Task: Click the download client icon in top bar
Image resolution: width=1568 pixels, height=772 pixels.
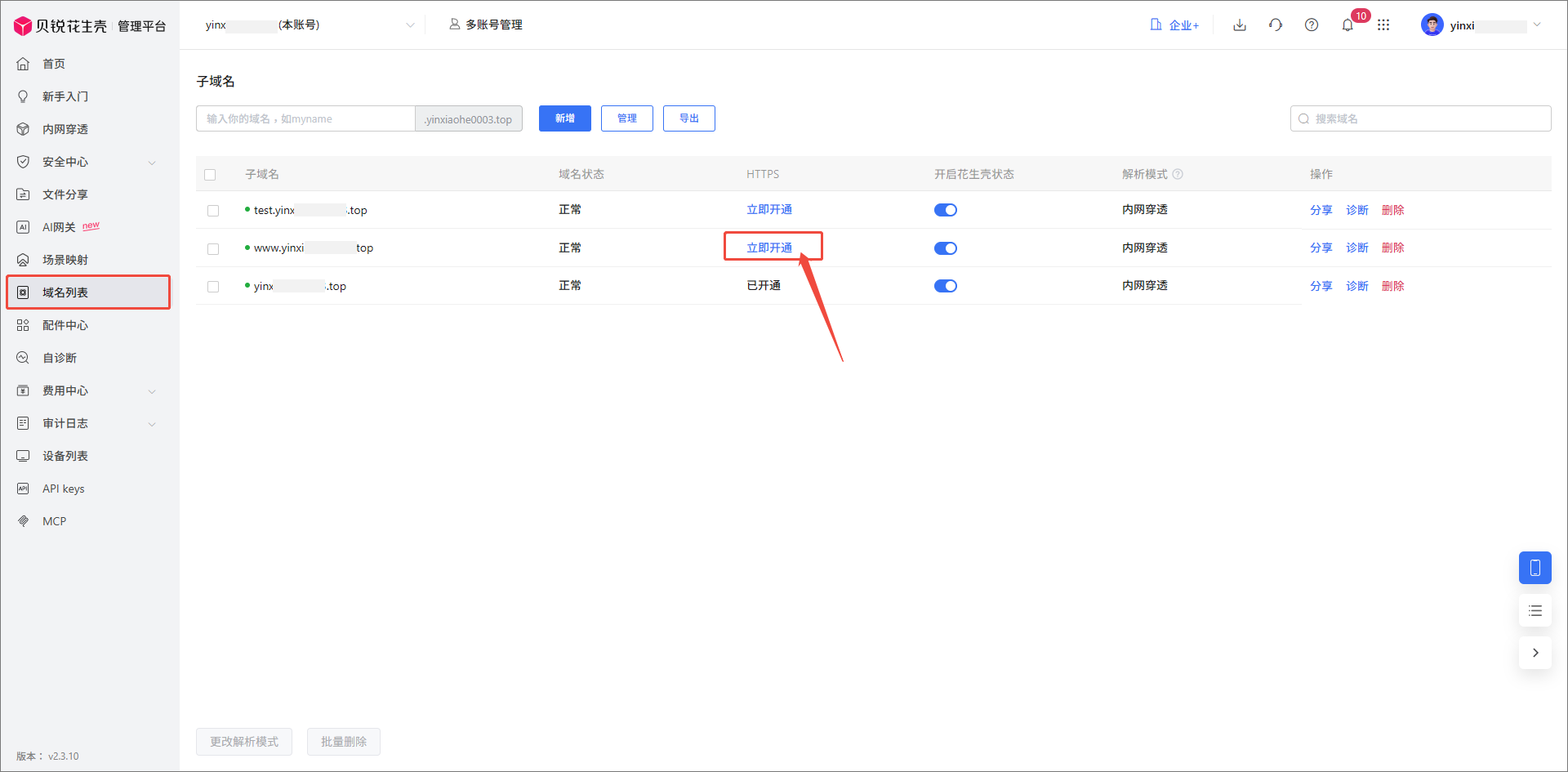Action: [x=1239, y=25]
